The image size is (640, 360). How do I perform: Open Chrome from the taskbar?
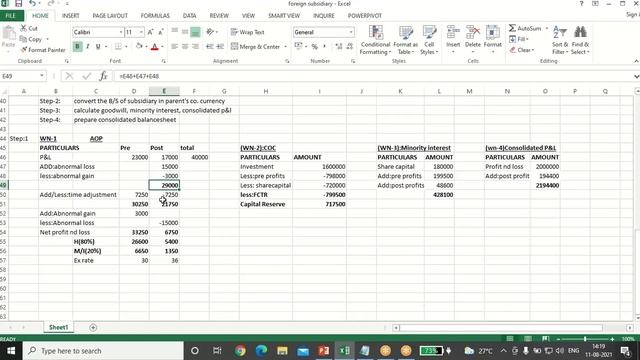(x=240, y=351)
